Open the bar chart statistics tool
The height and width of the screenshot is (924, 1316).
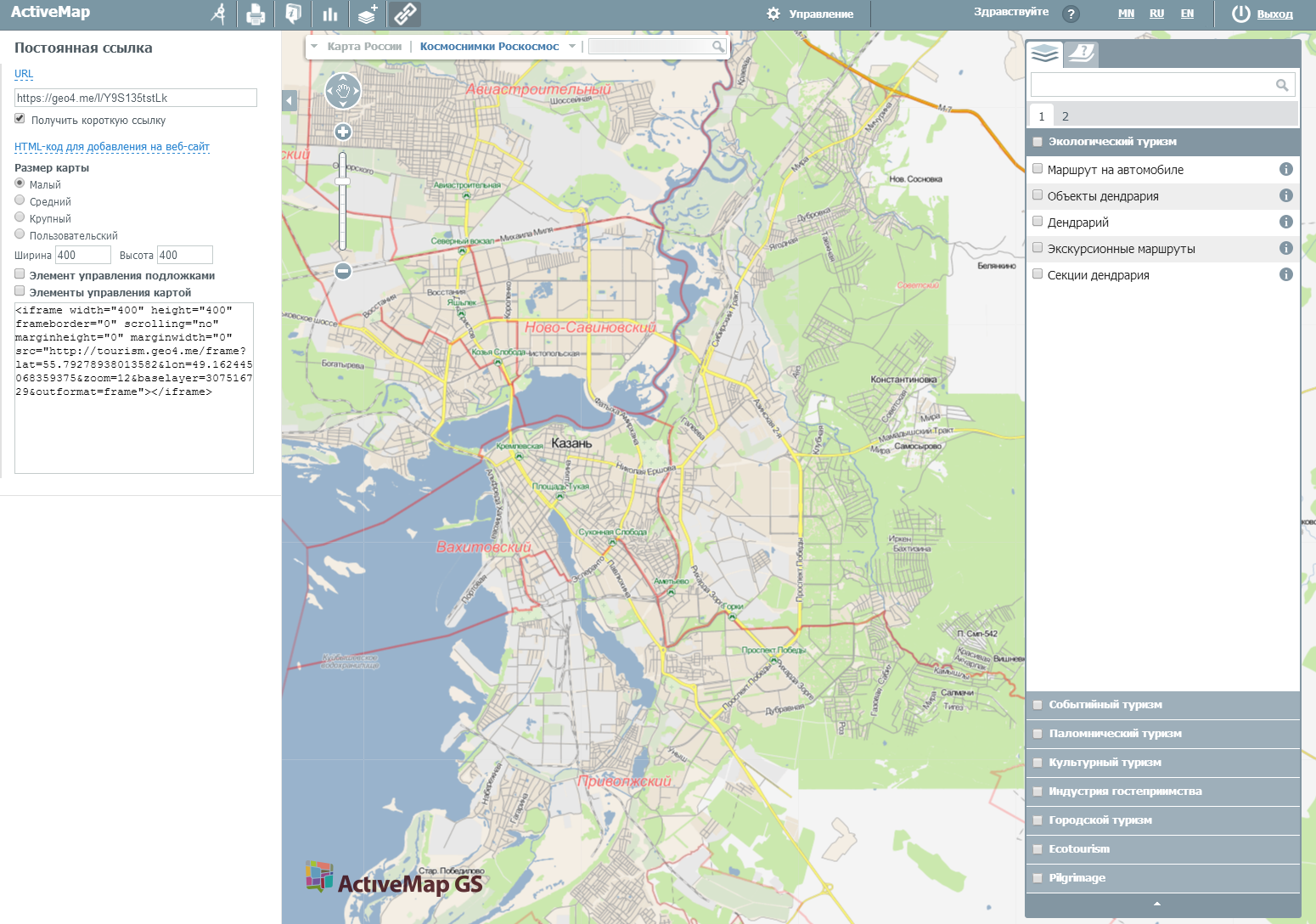pyautogui.click(x=330, y=14)
